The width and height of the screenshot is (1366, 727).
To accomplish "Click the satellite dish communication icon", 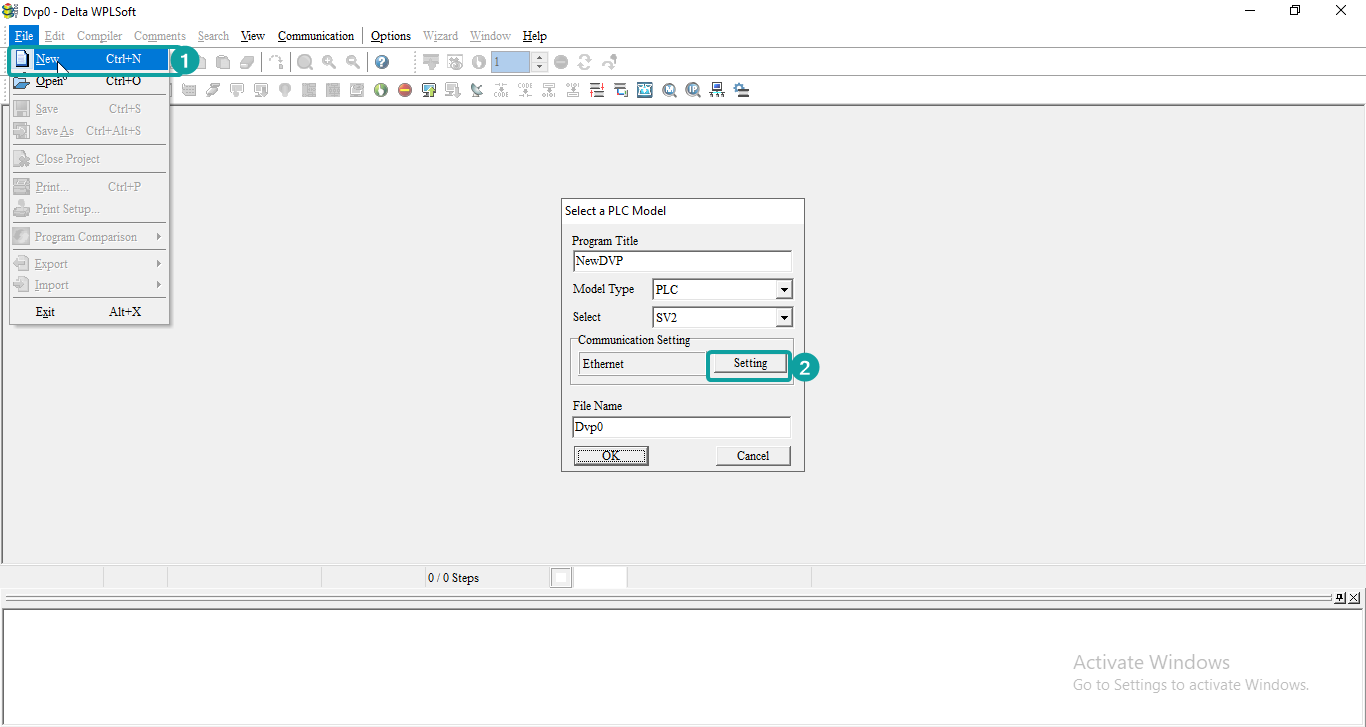I will pyautogui.click(x=477, y=90).
